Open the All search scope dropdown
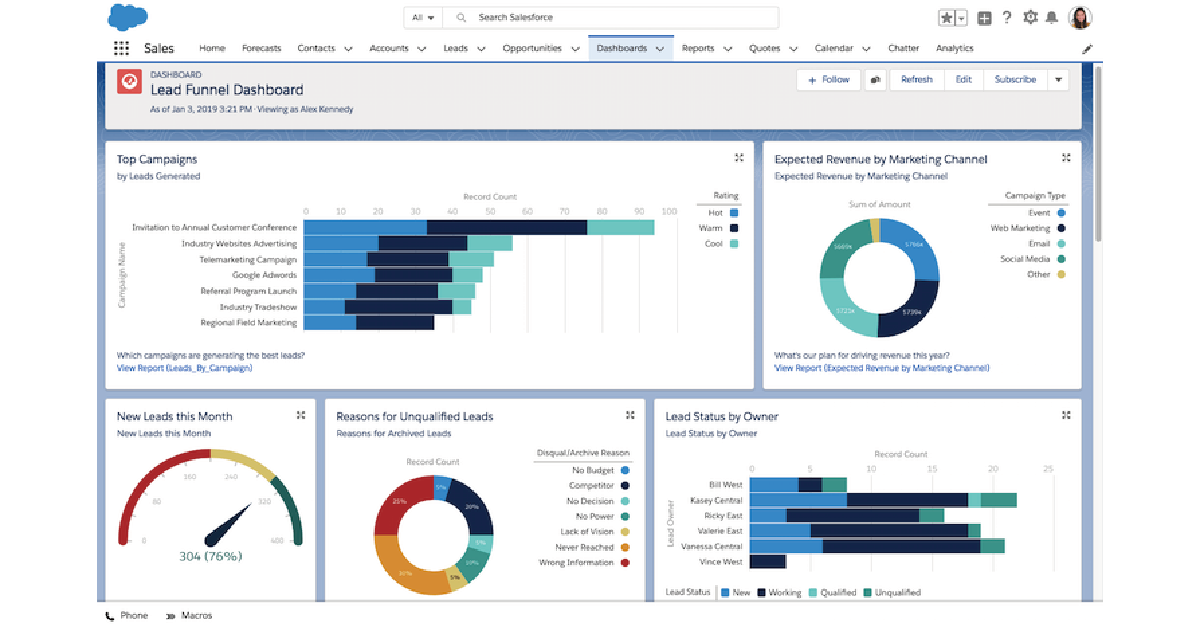 coord(423,18)
